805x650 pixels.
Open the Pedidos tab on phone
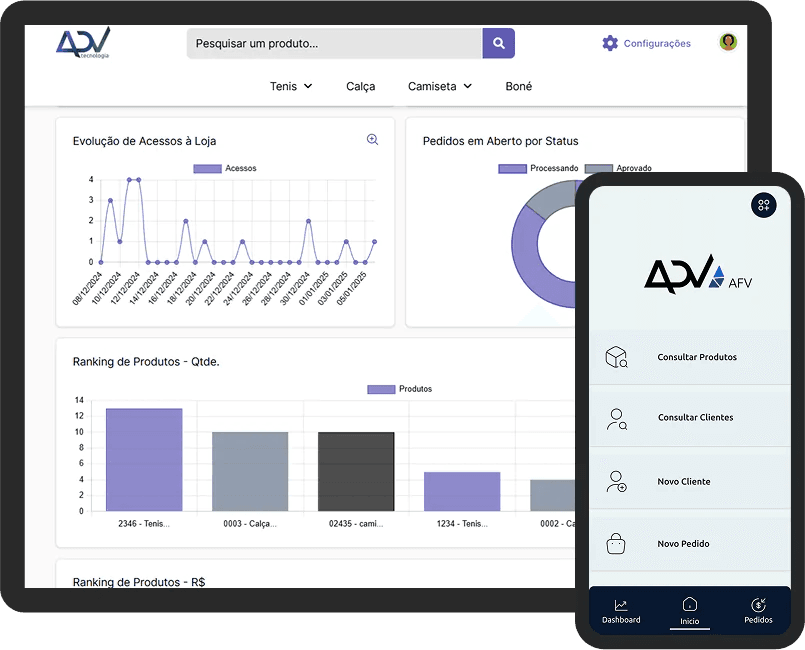pyautogui.click(x=758, y=611)
